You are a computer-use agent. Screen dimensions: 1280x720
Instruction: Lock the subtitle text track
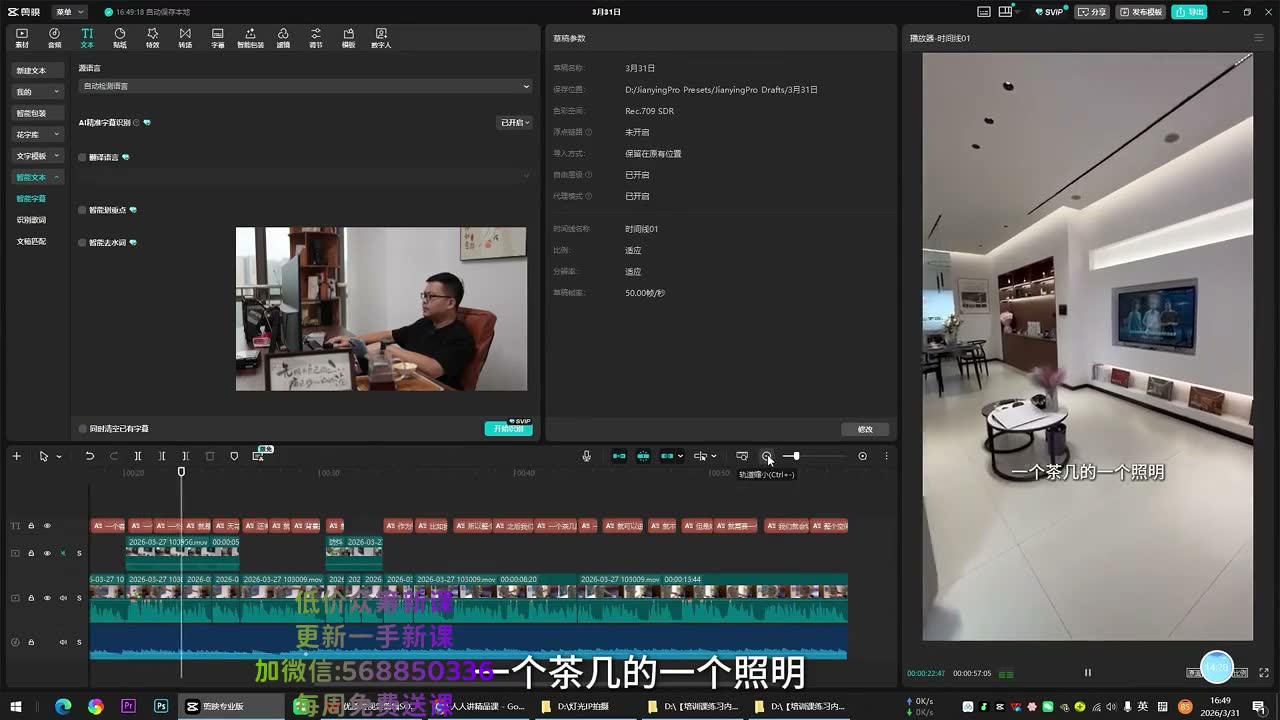(x=31, y=525)
